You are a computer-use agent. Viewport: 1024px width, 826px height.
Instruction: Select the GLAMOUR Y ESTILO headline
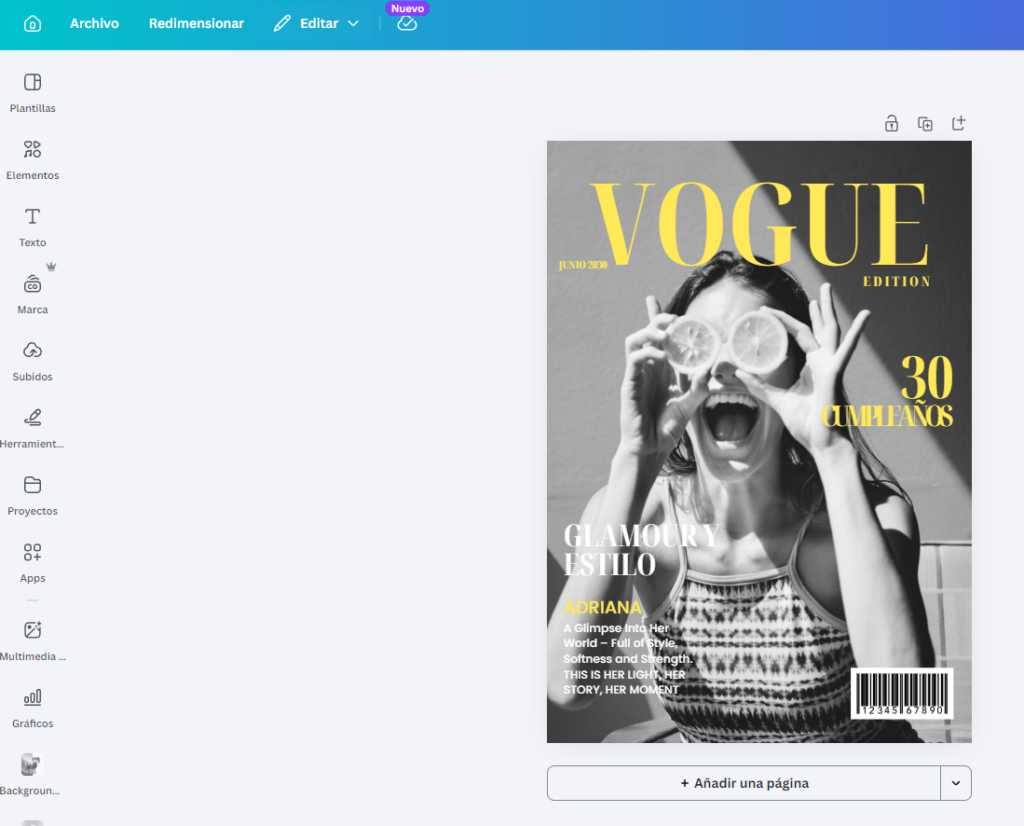pyautogui.click(x=641, y=550)
